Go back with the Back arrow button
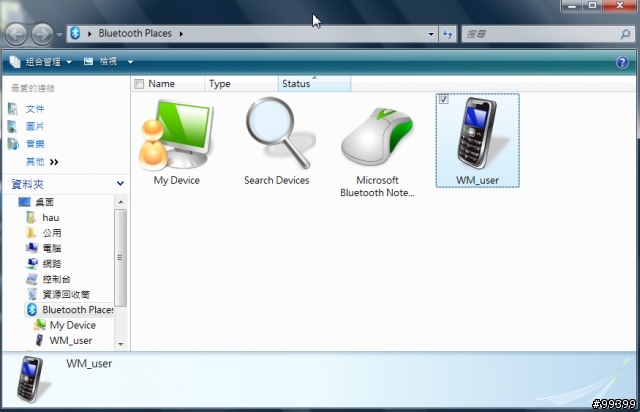The width and height of the screenshot is (640, 412). click(x=16, y=34)
